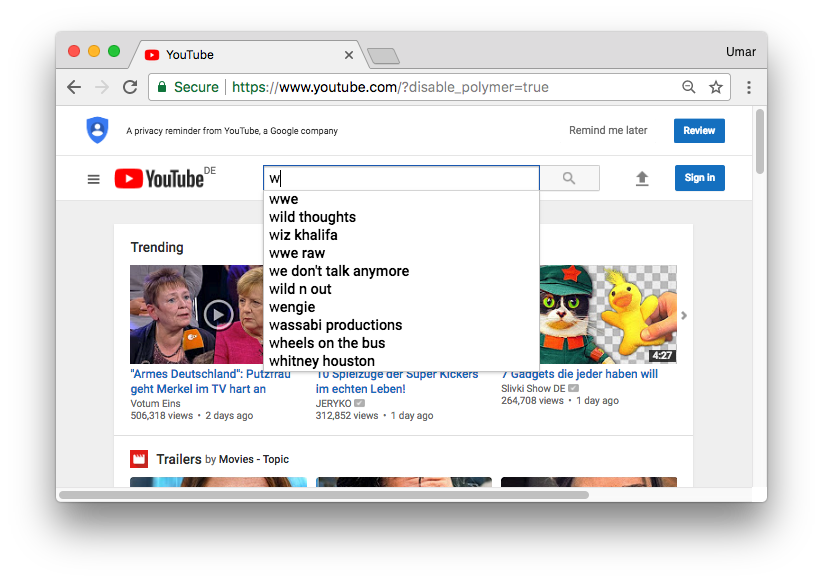This screenshot has width=823, height=582.
Task: Open the JERYKO channel
Action: (333, 404)
